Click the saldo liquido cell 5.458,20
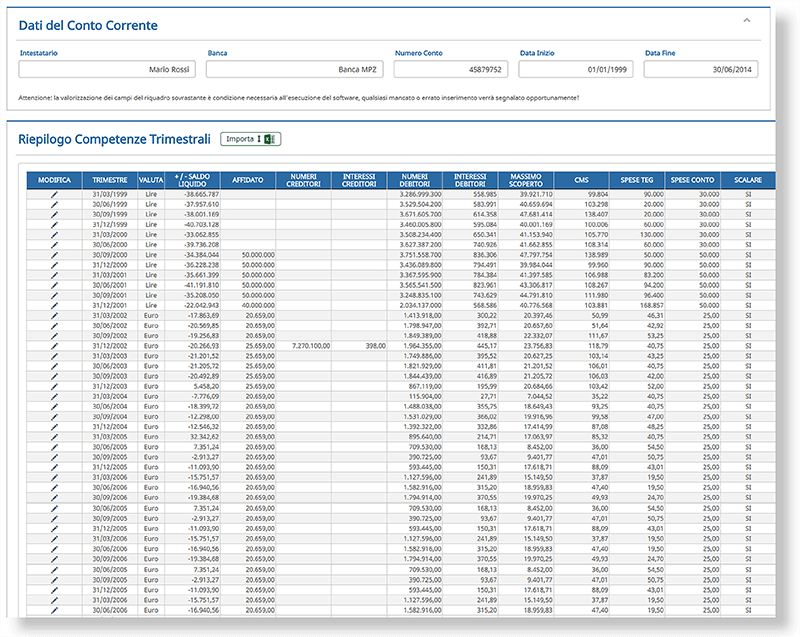The height and width of the screenshot is (637, 800). 206,387
